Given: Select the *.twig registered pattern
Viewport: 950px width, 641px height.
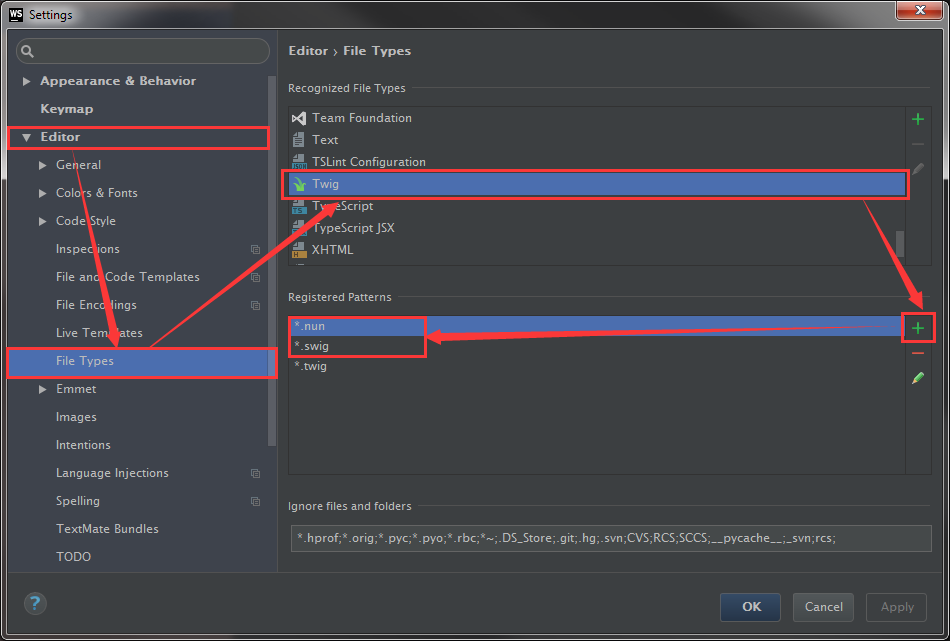Looking at the screenshot, I should [x=597, y=366].
